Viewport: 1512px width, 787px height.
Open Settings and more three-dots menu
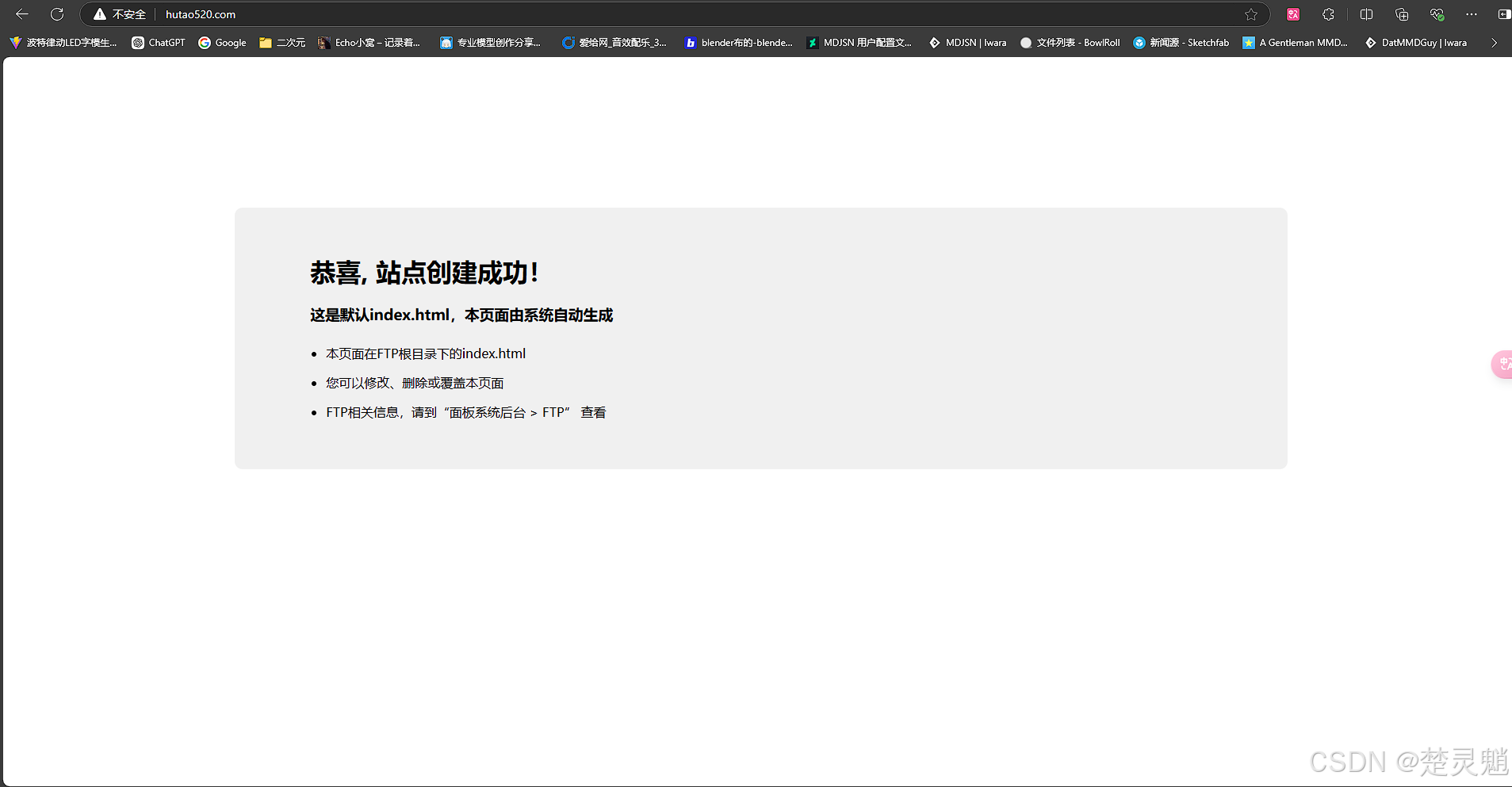tap(1472, 14)
